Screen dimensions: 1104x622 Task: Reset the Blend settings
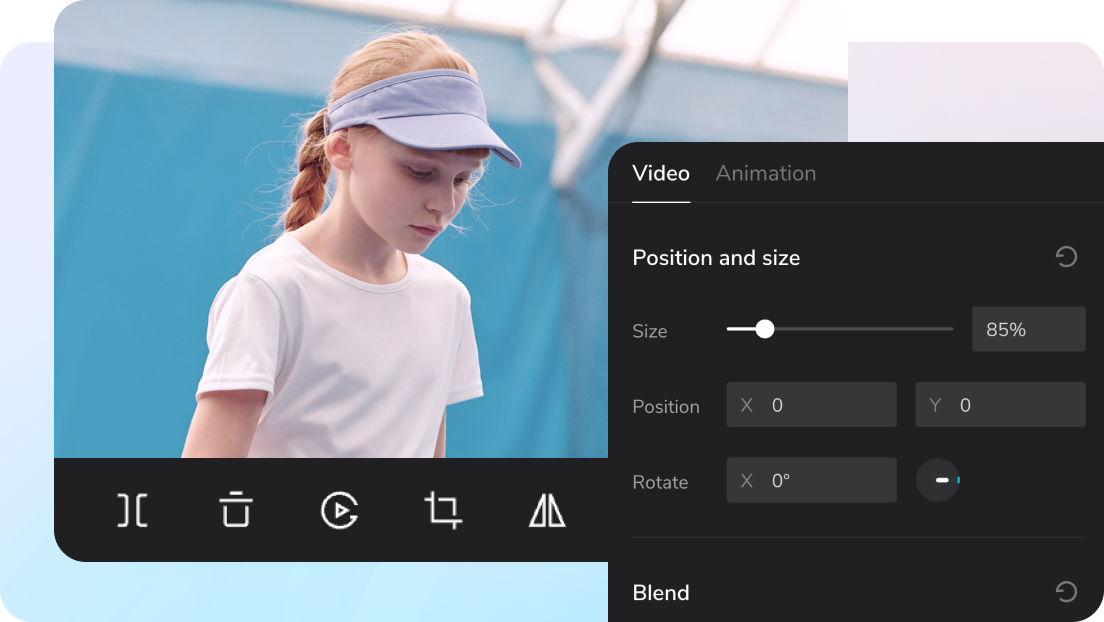(1066, 592)
